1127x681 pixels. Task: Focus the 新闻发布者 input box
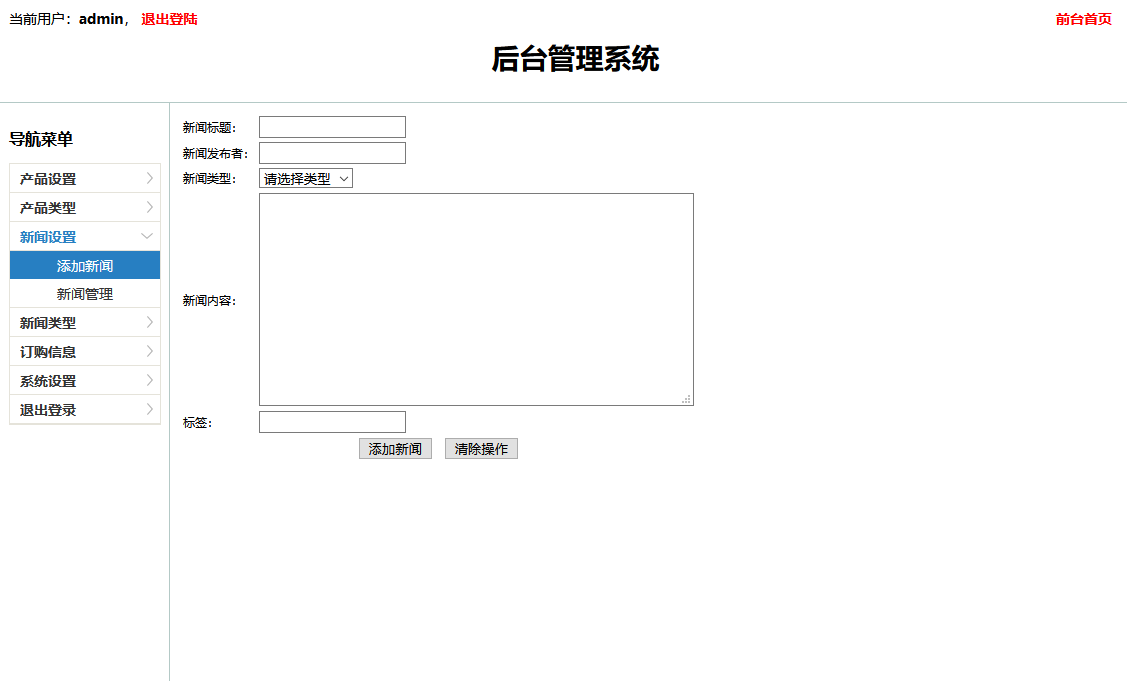point(332,153)
